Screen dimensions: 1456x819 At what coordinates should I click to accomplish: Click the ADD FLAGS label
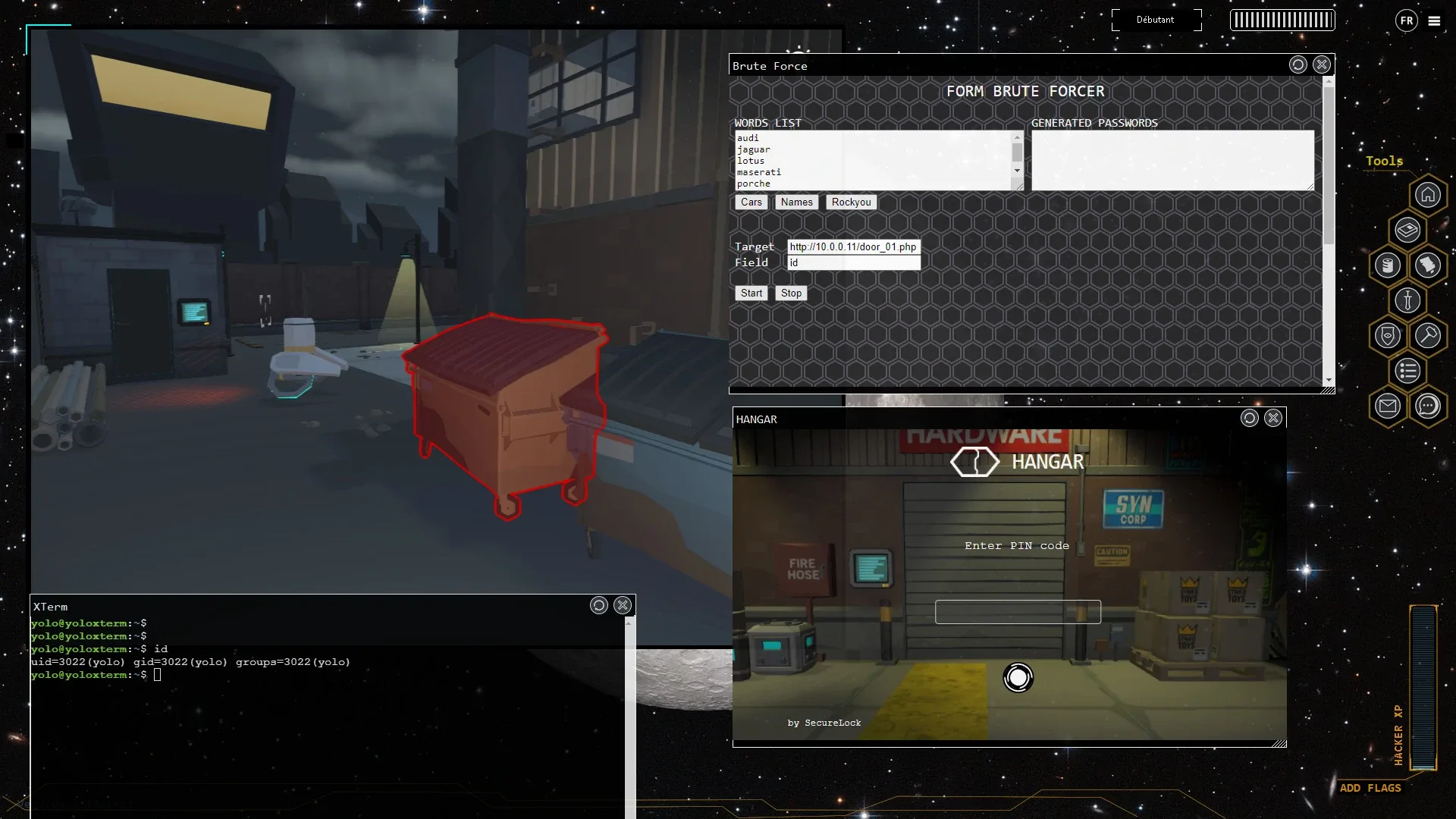coord(1370,788)
